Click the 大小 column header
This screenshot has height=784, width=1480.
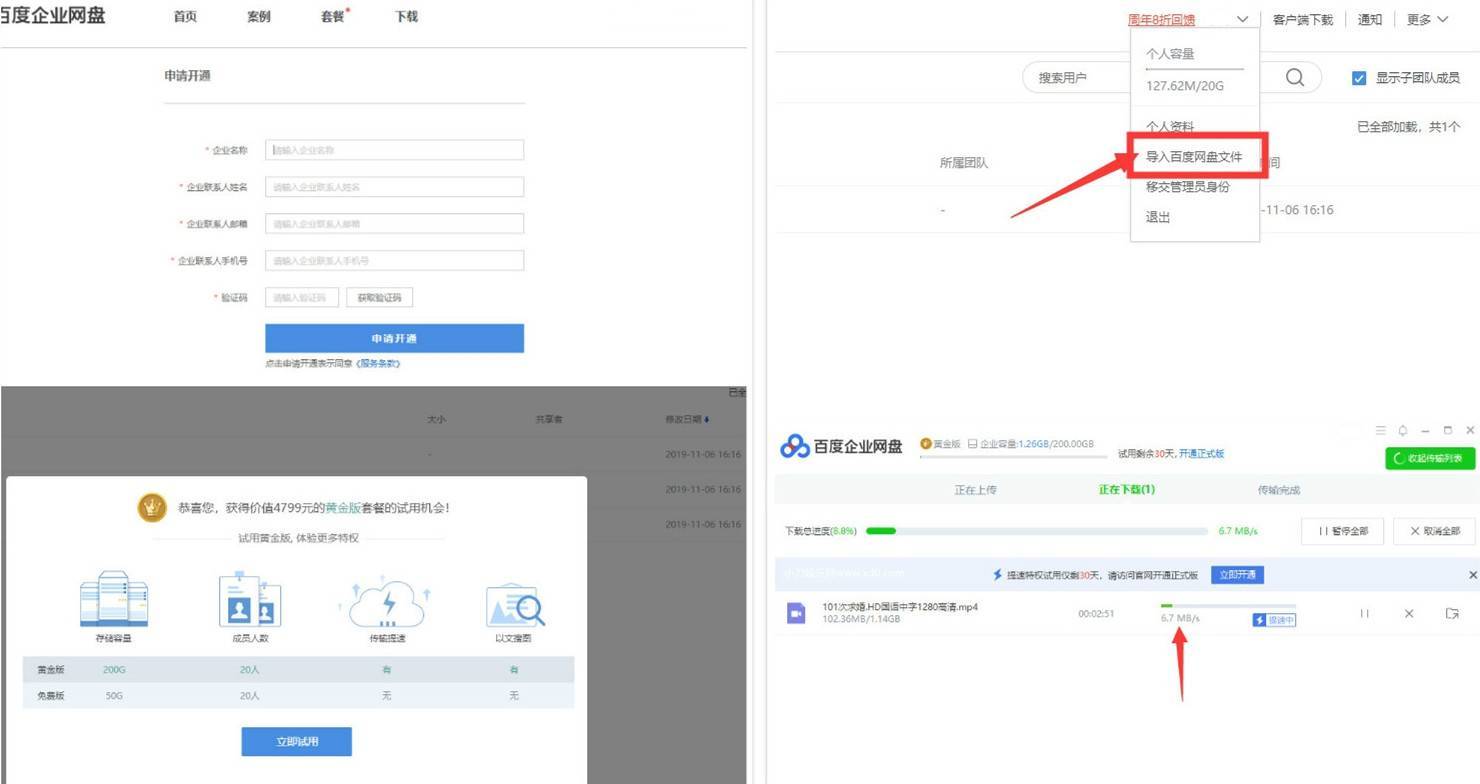click(436, 419)
